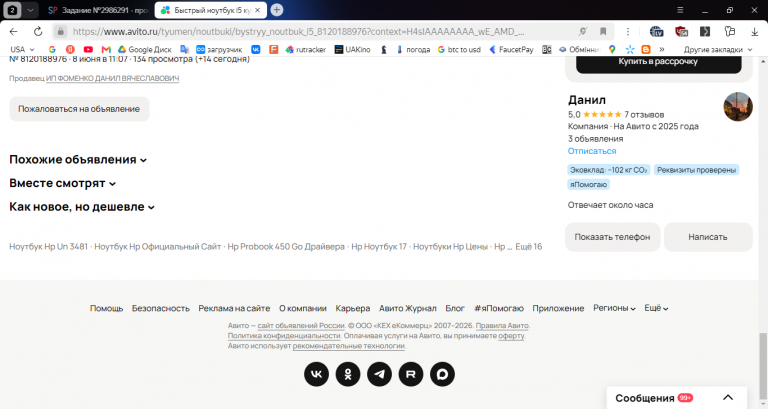The width and height of the screenshot is (768, 409).
Task: Expand Похожие объявления section
Action: pyautogui.click(x=78, y=160)
